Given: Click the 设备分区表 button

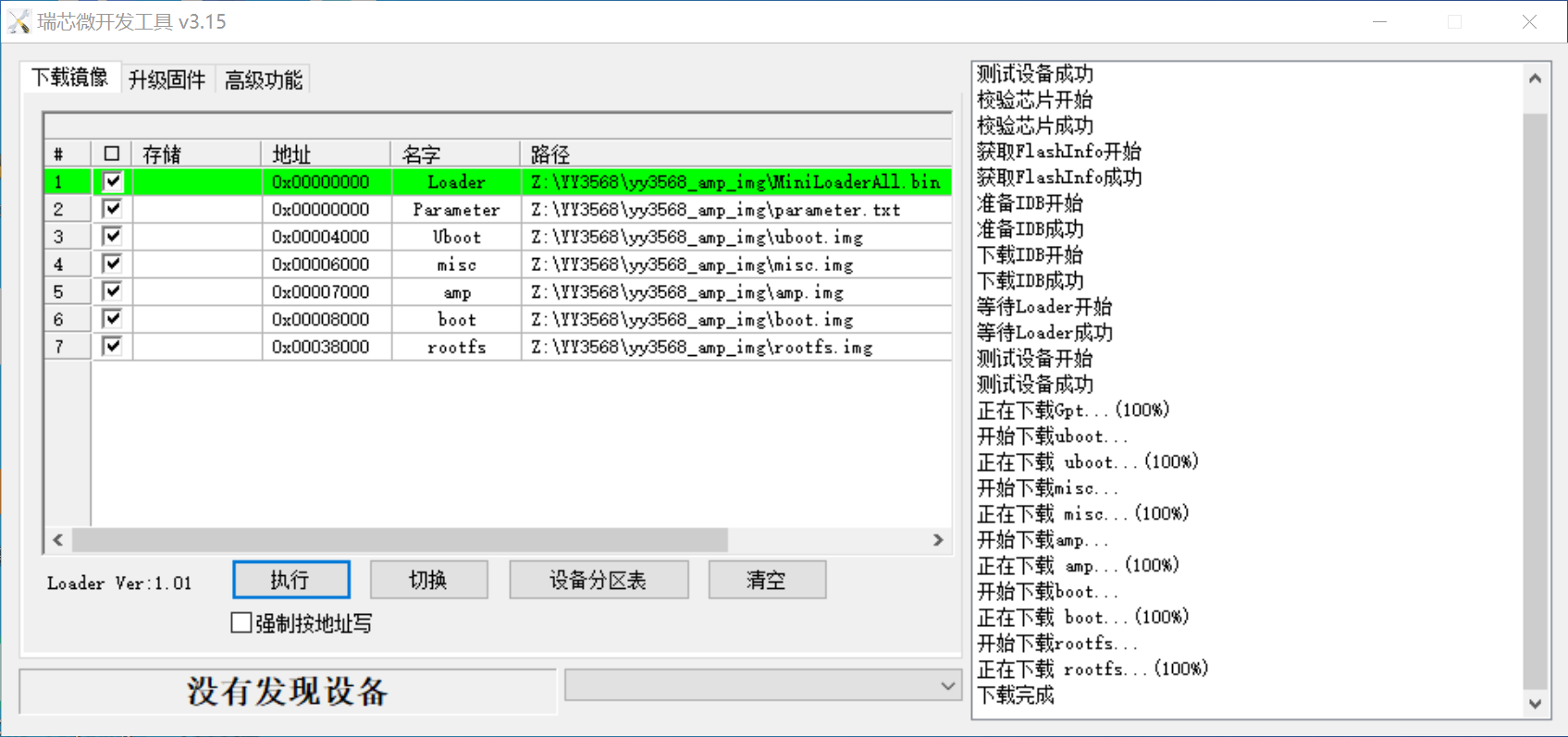Looking at the screenshot, I should click(599, 580).
